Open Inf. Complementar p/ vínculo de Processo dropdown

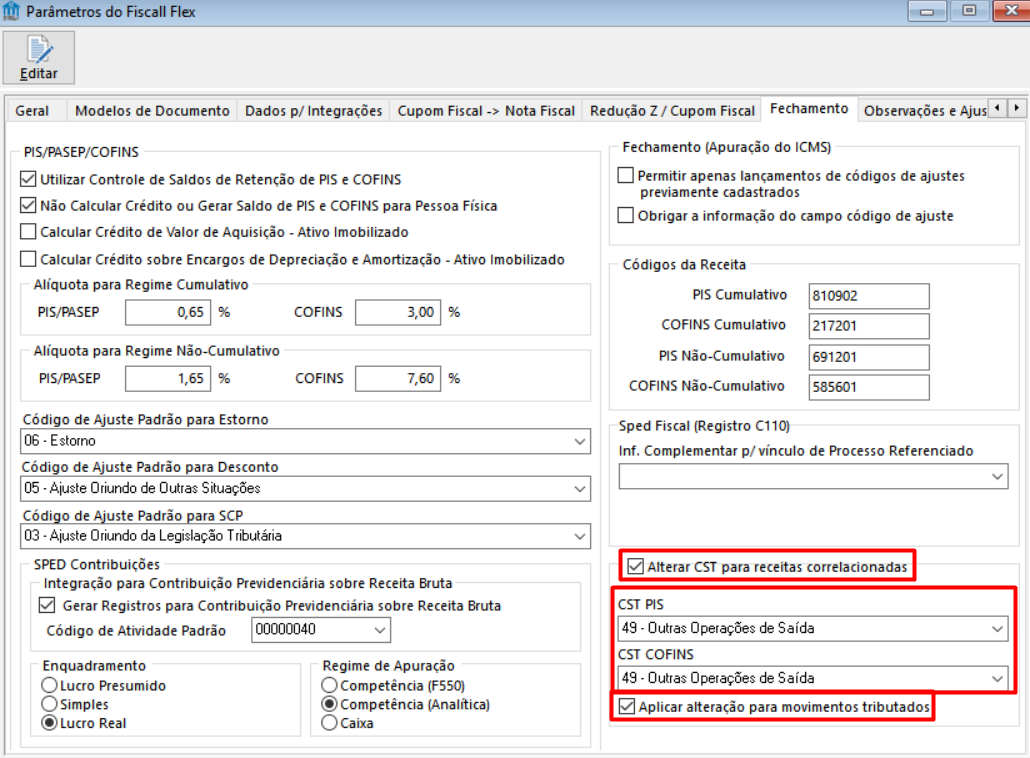coord(813,476)
